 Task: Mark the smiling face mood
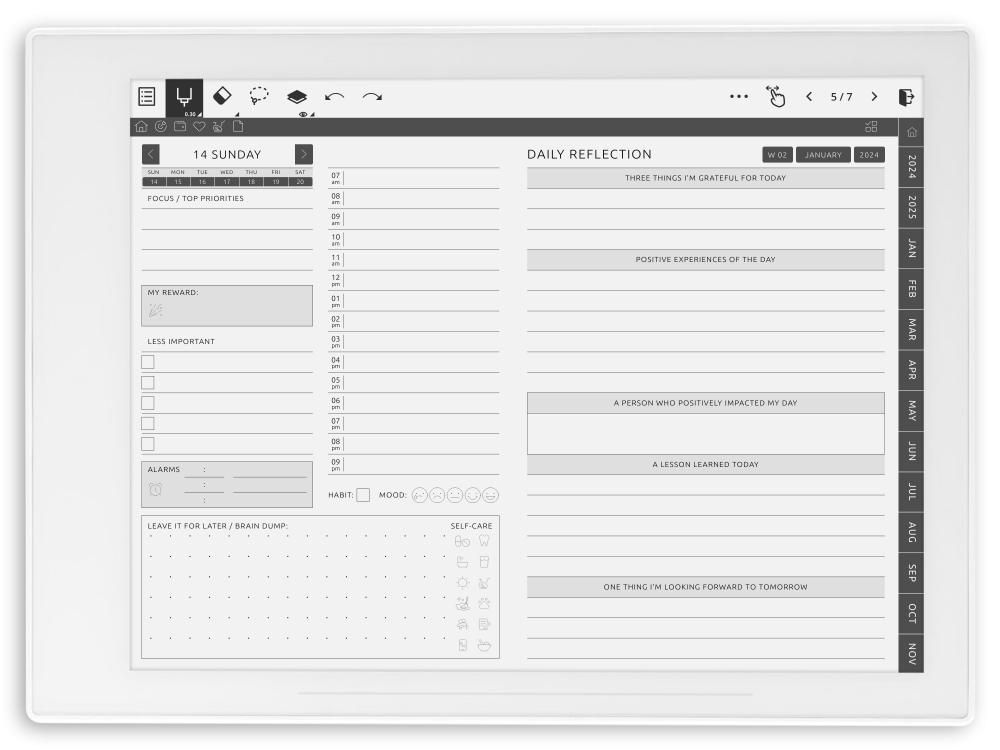click(x=473, y=495)
